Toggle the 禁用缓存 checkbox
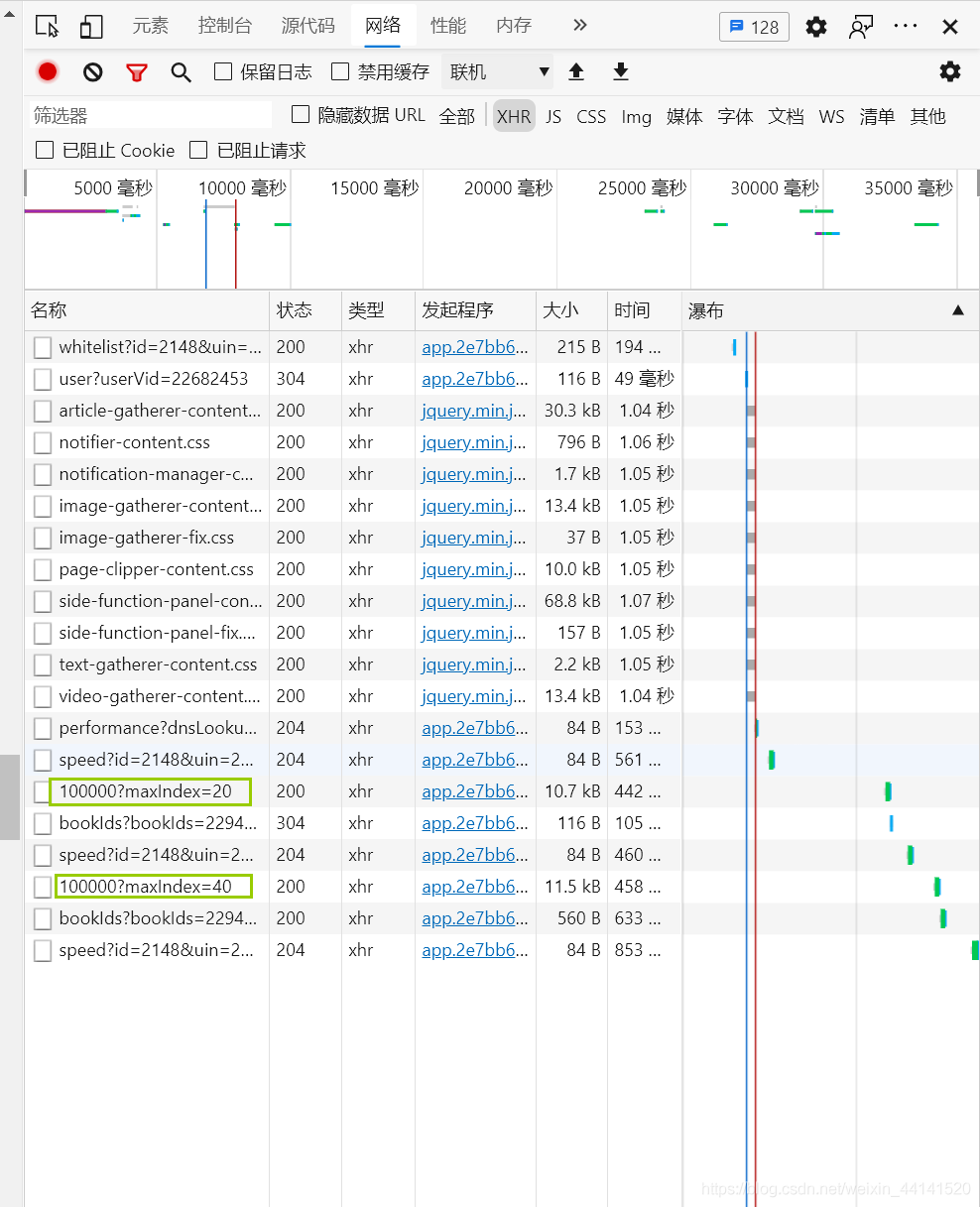 click(340, 71)
